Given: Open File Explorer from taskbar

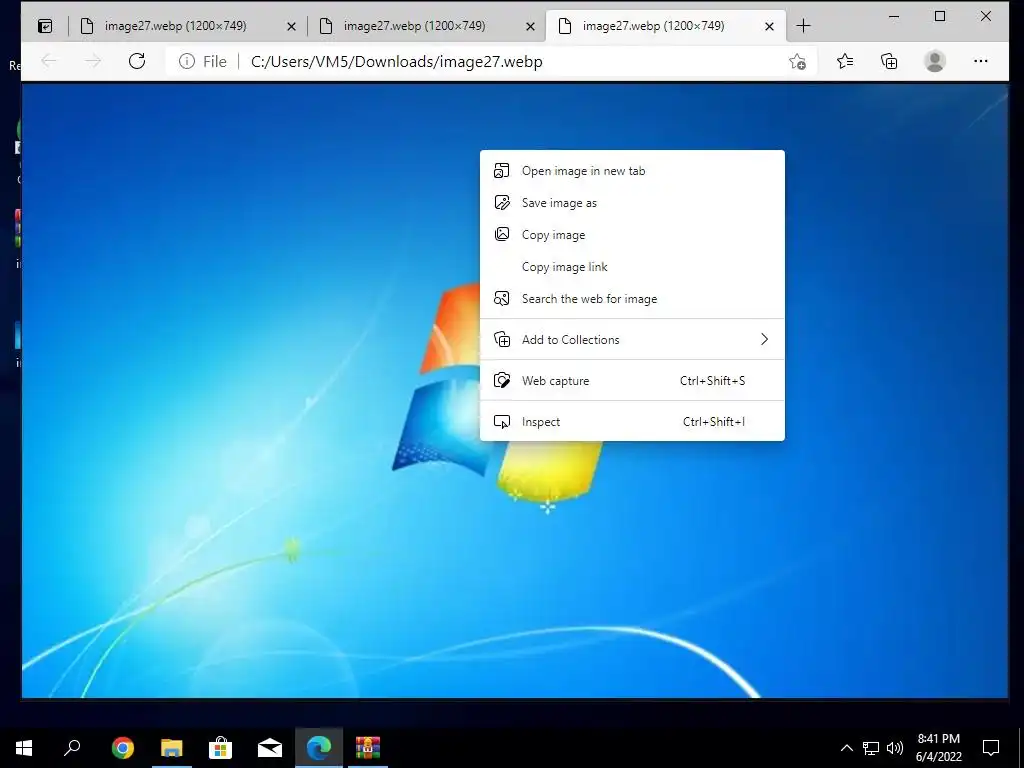Looking at the screenshot, I should click(x=172, y=748).
